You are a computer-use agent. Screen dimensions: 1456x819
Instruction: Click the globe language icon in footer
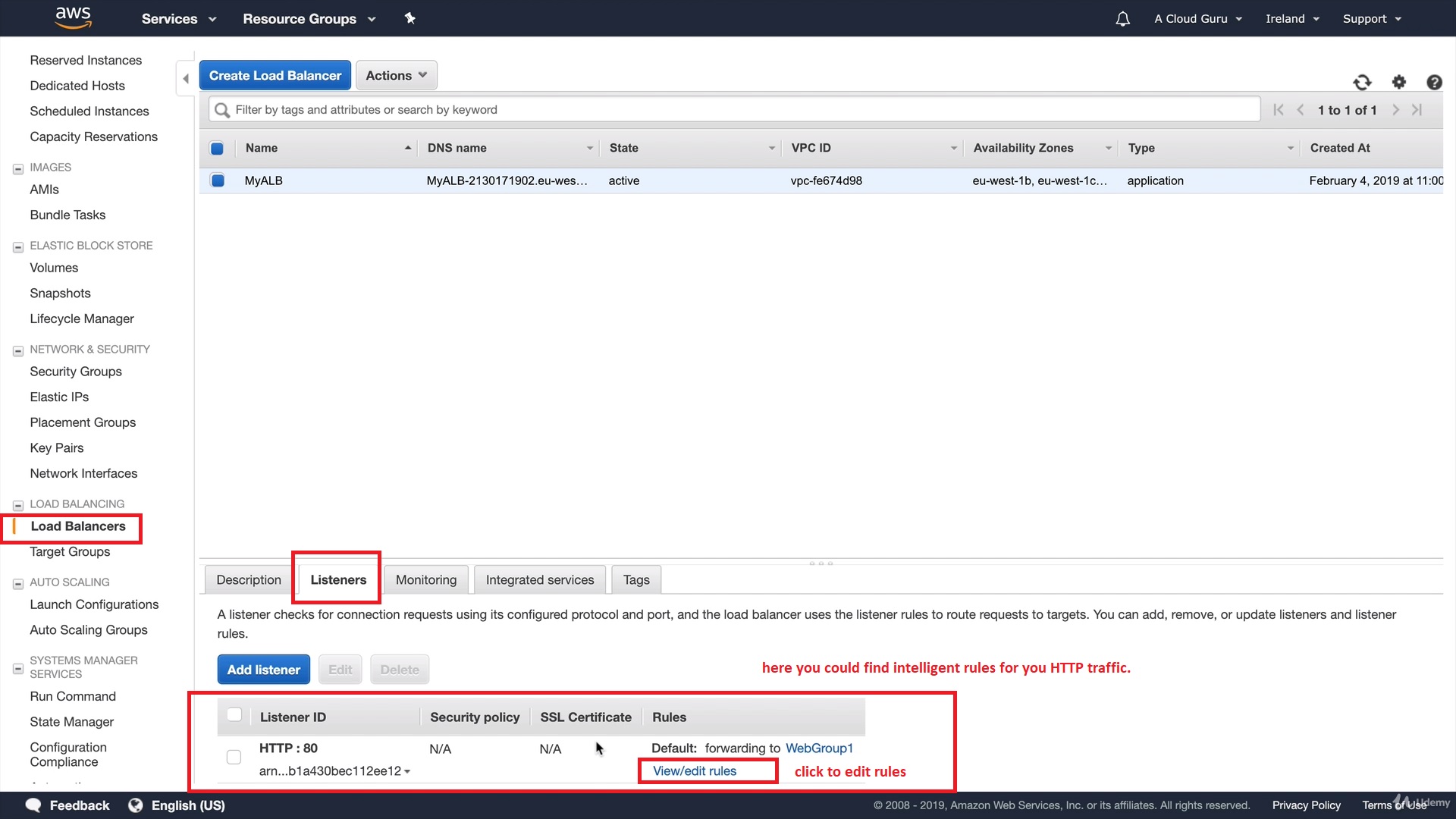click(x=136, y=805)
